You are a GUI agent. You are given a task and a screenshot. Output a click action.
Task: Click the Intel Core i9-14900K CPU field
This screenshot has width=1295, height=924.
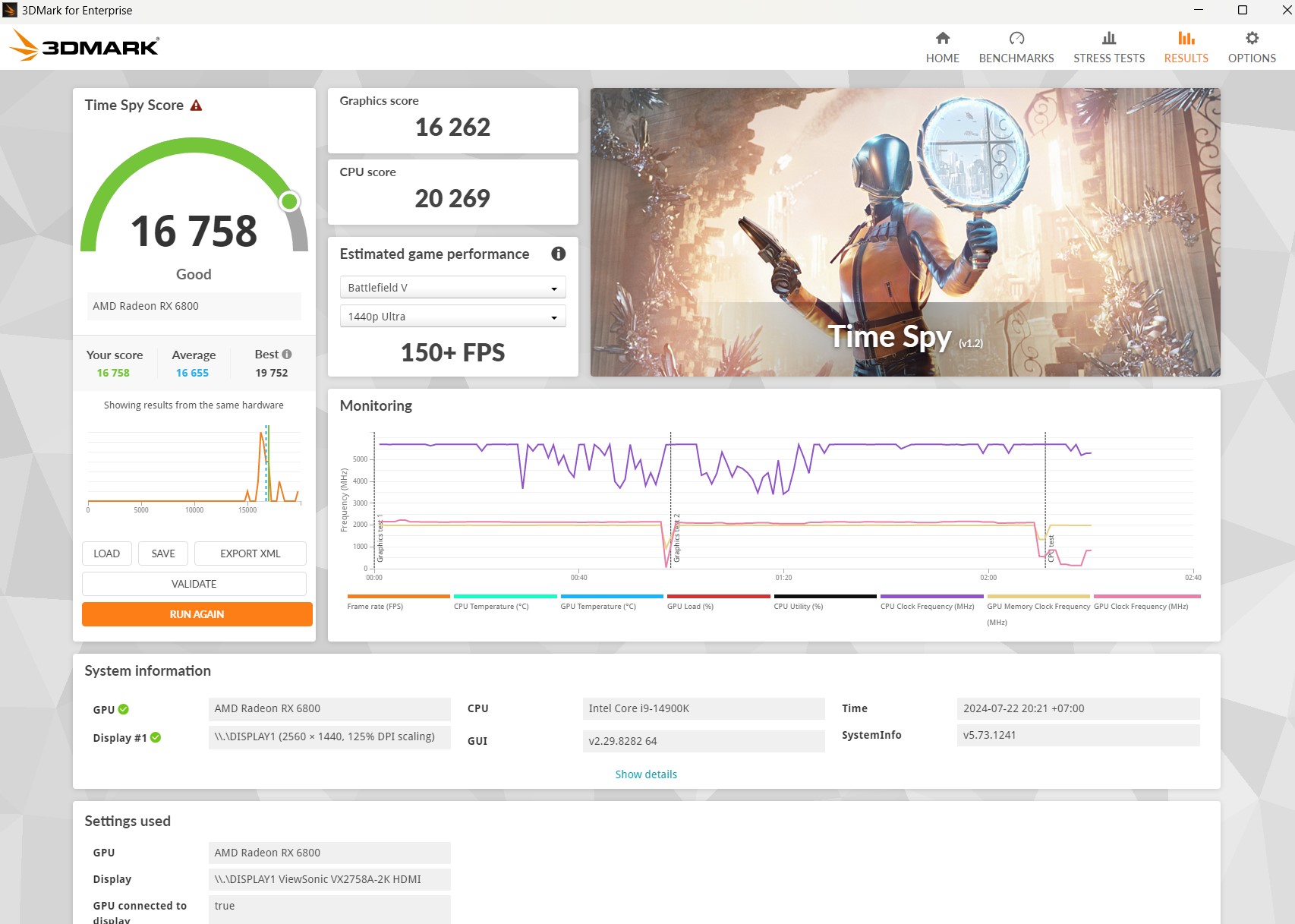(x=704, y=708)
